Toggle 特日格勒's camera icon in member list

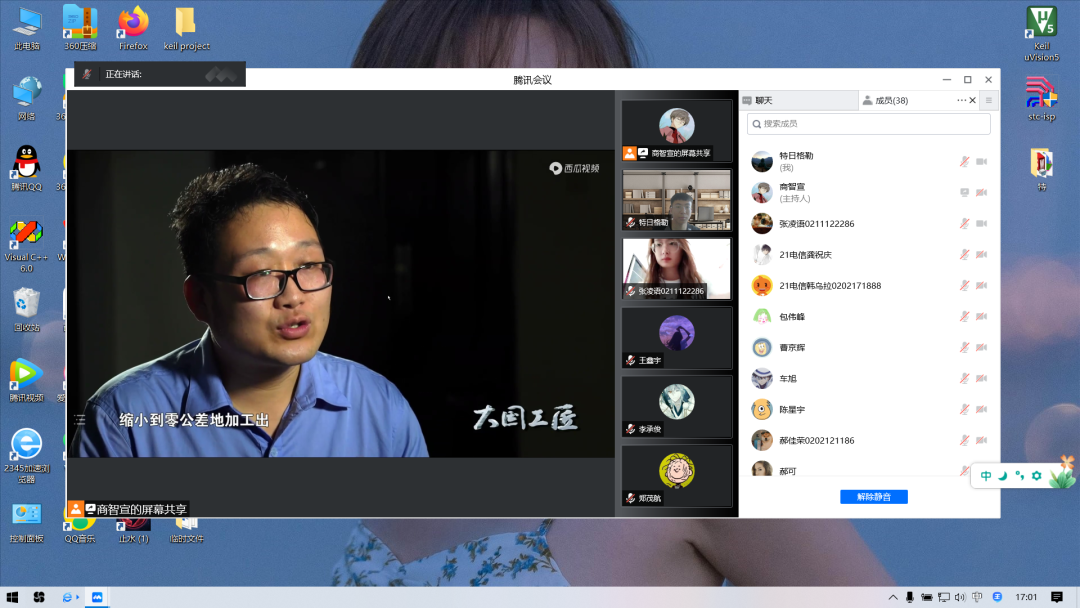[x=982, y=161]
